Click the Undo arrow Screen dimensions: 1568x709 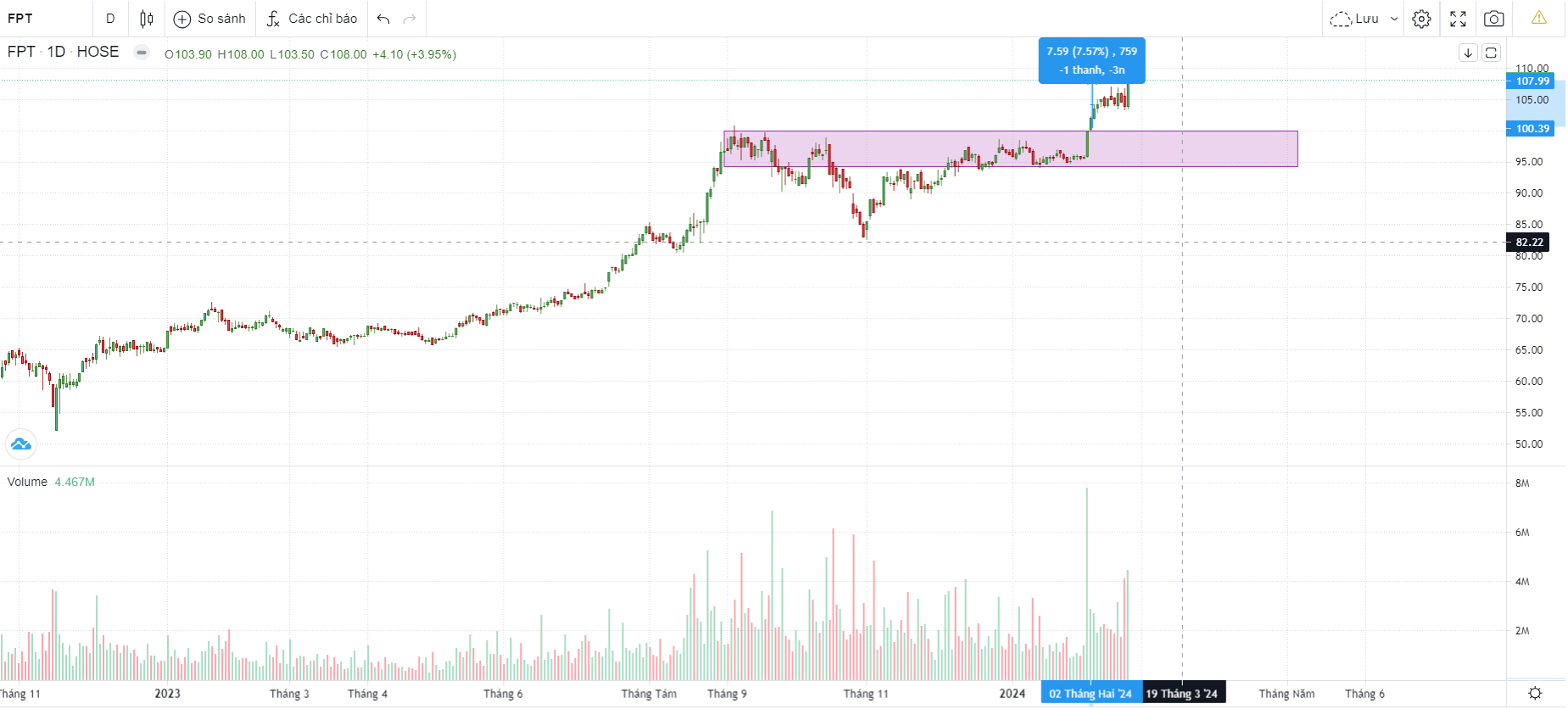tap(383, 19)
